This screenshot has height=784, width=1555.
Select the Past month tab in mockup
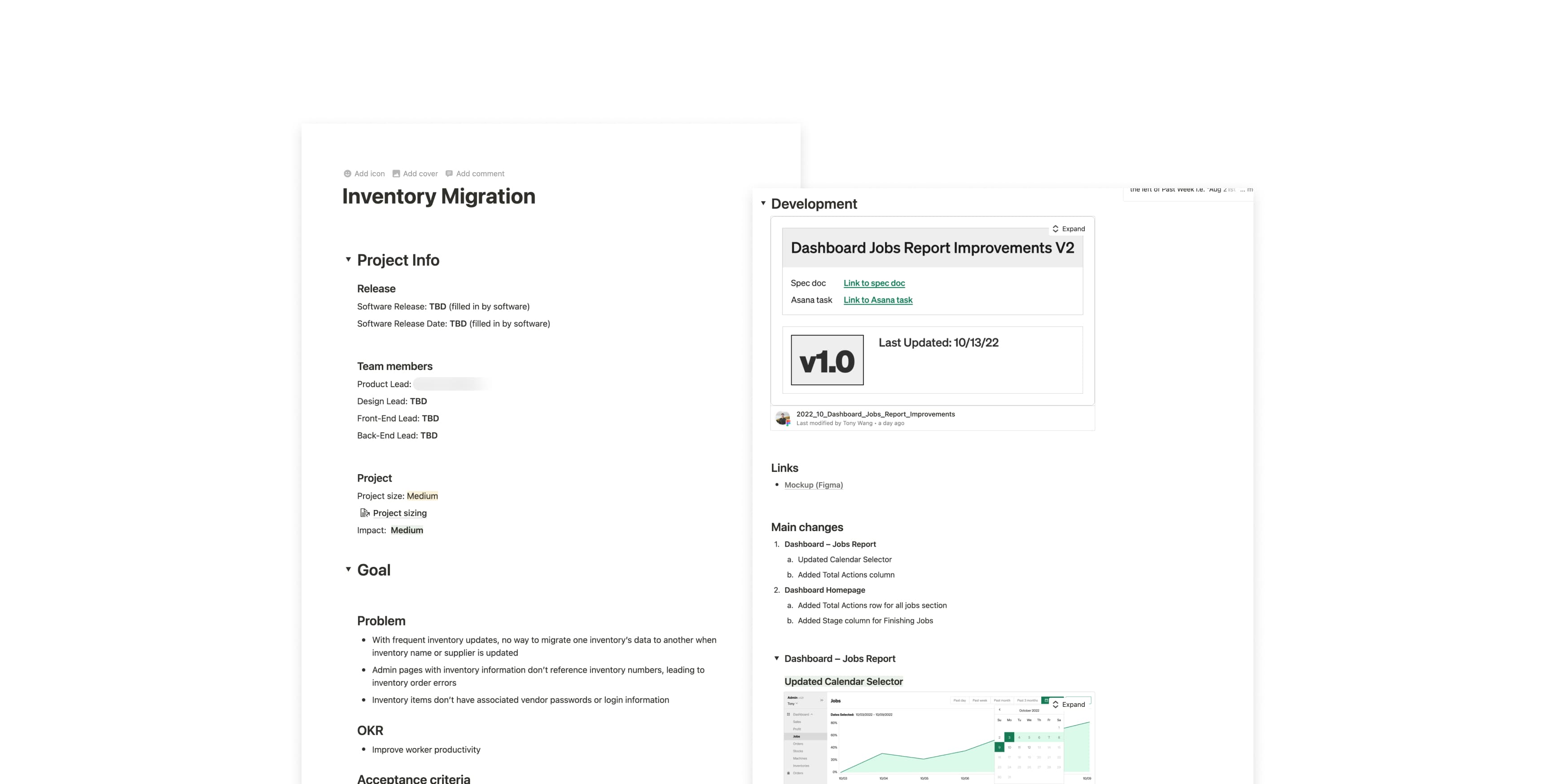tap(1002, 700)
